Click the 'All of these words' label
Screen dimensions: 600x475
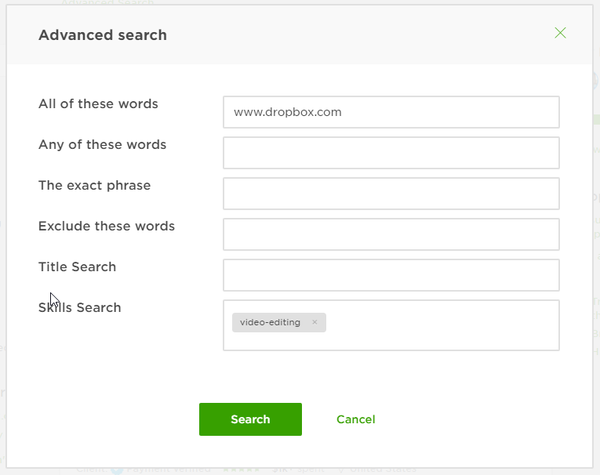(x=98, y=104)
